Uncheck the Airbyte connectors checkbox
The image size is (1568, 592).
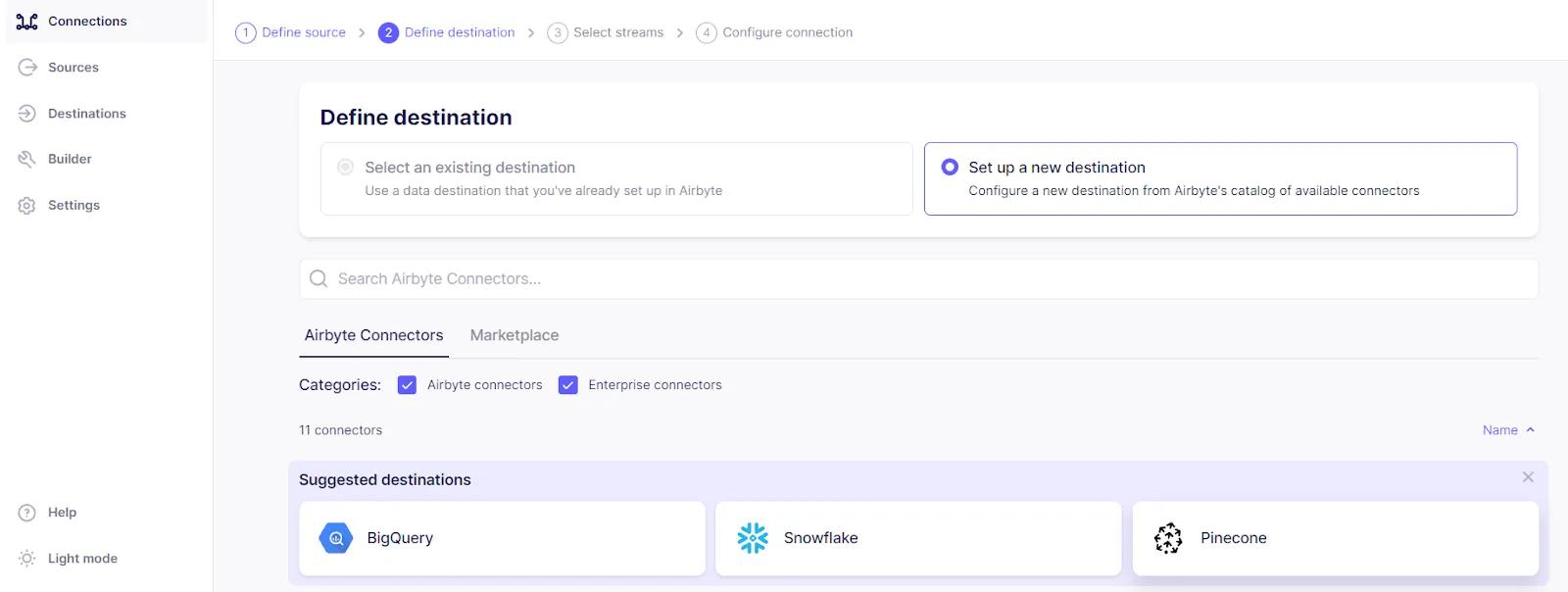click(408, 385)
